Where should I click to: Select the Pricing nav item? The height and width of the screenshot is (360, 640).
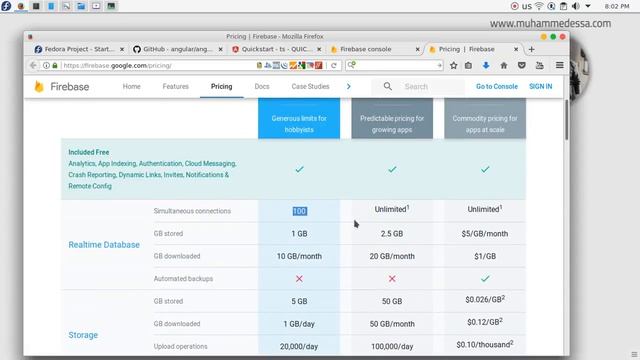[x=222, y=86]
